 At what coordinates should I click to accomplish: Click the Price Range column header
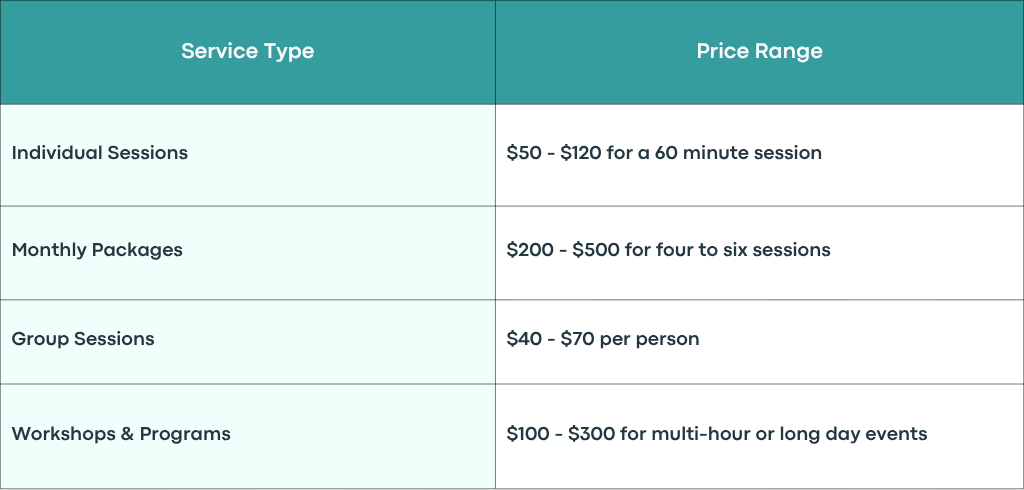[x=760, y=52]
